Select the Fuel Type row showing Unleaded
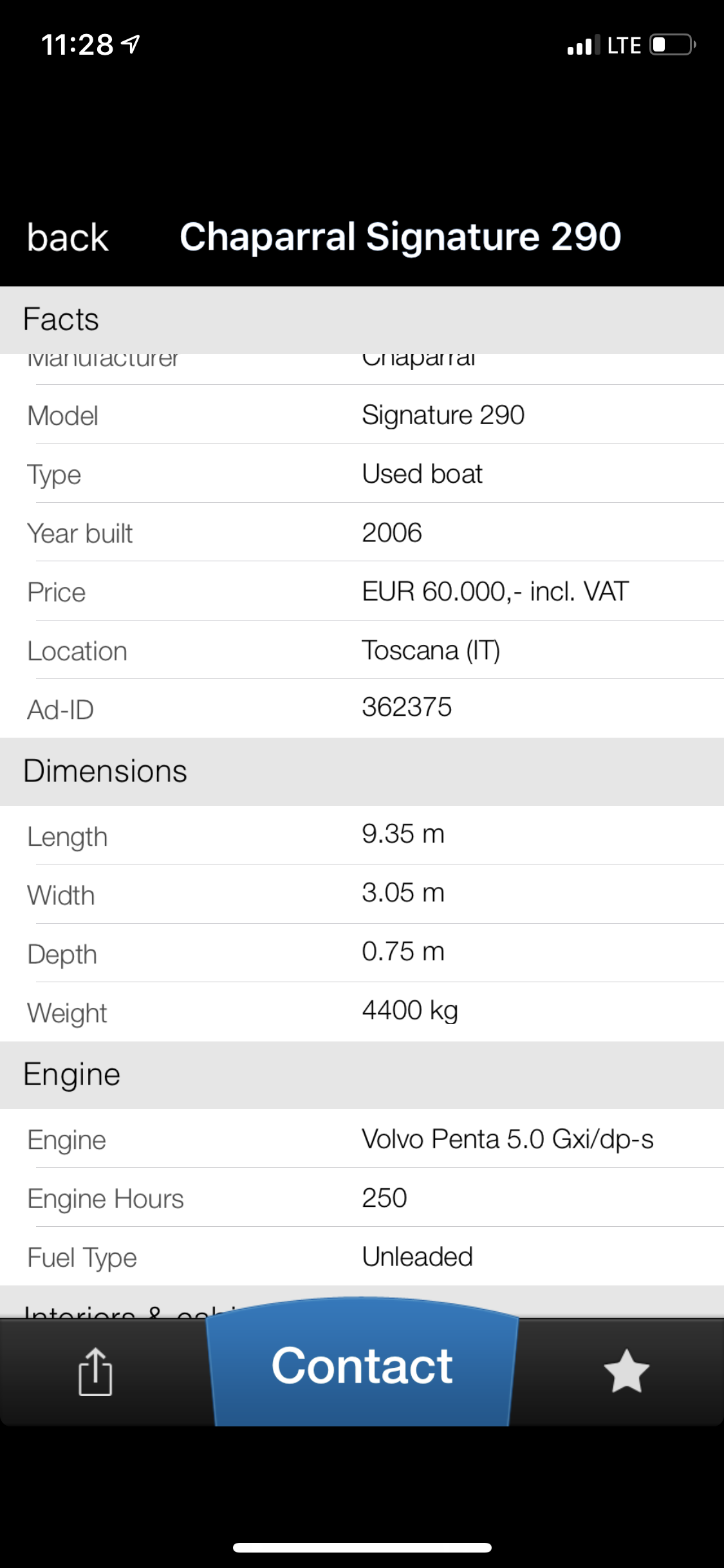 (x=362, y=1257)
